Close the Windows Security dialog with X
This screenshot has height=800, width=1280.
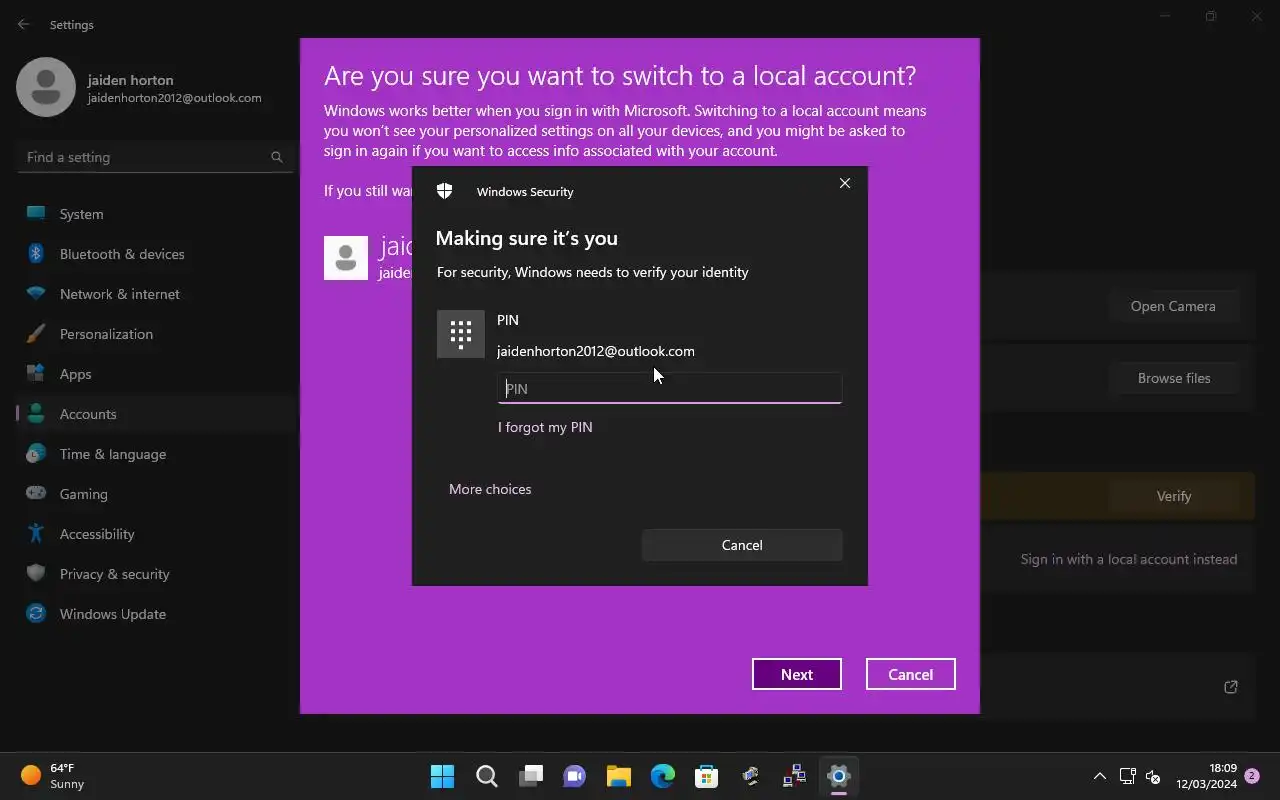tap(845, 183)
